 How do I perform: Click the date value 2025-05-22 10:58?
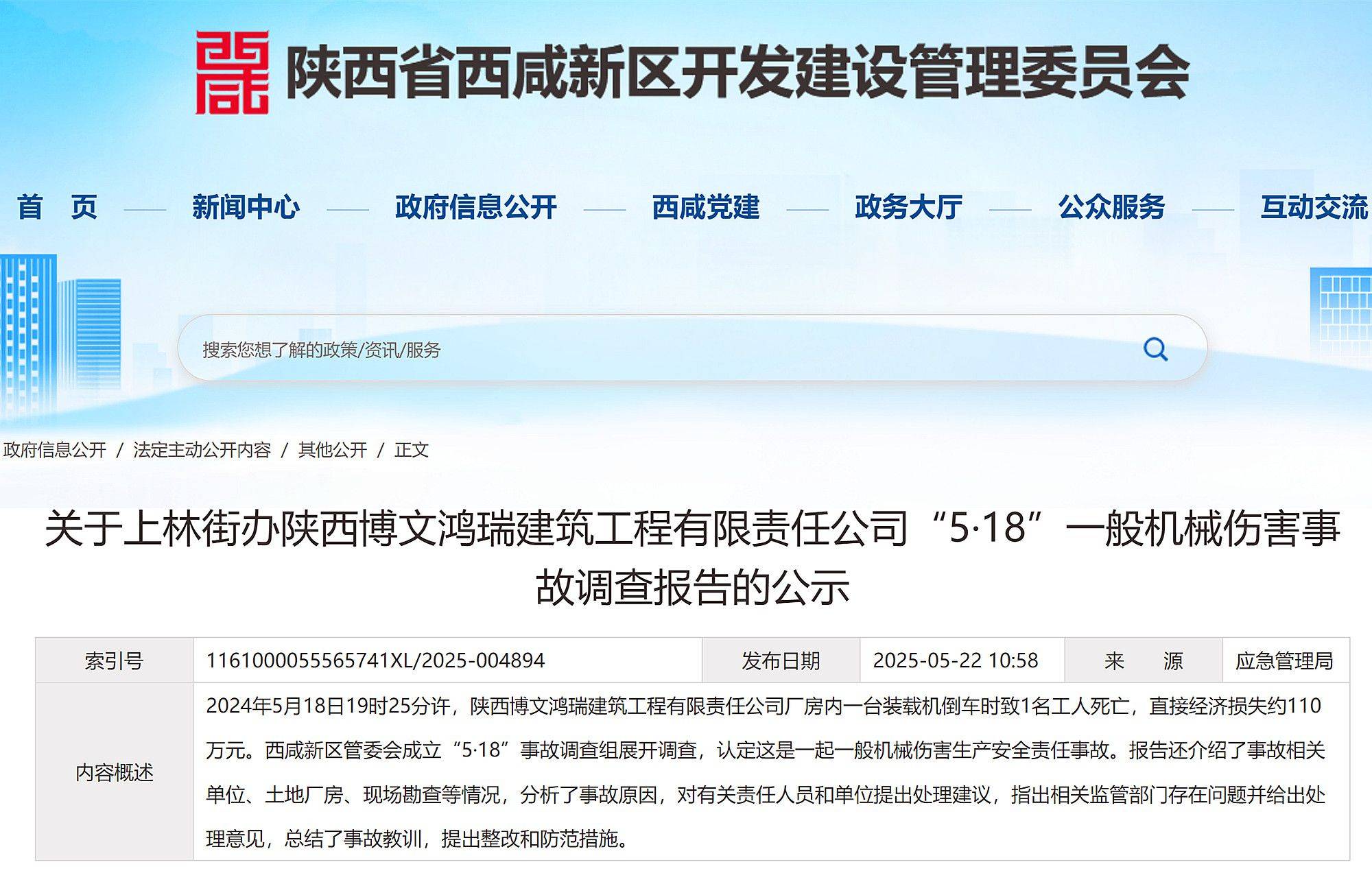955,660
